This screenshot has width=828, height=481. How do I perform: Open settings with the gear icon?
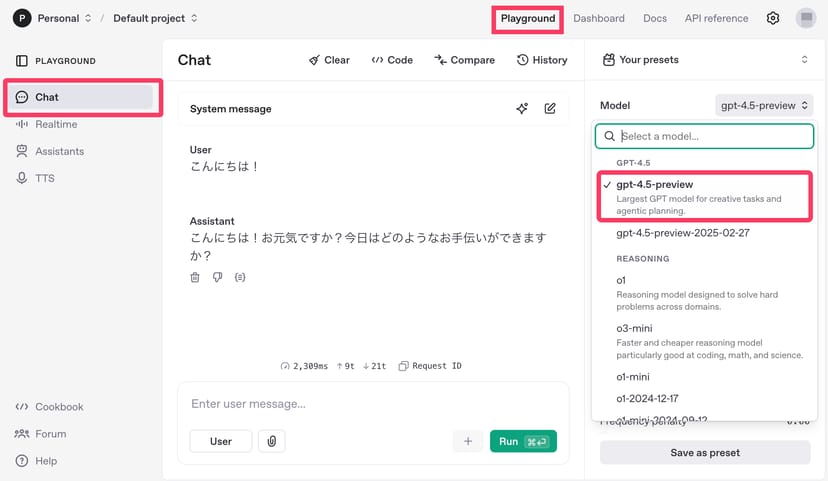(x=772, y=18)
